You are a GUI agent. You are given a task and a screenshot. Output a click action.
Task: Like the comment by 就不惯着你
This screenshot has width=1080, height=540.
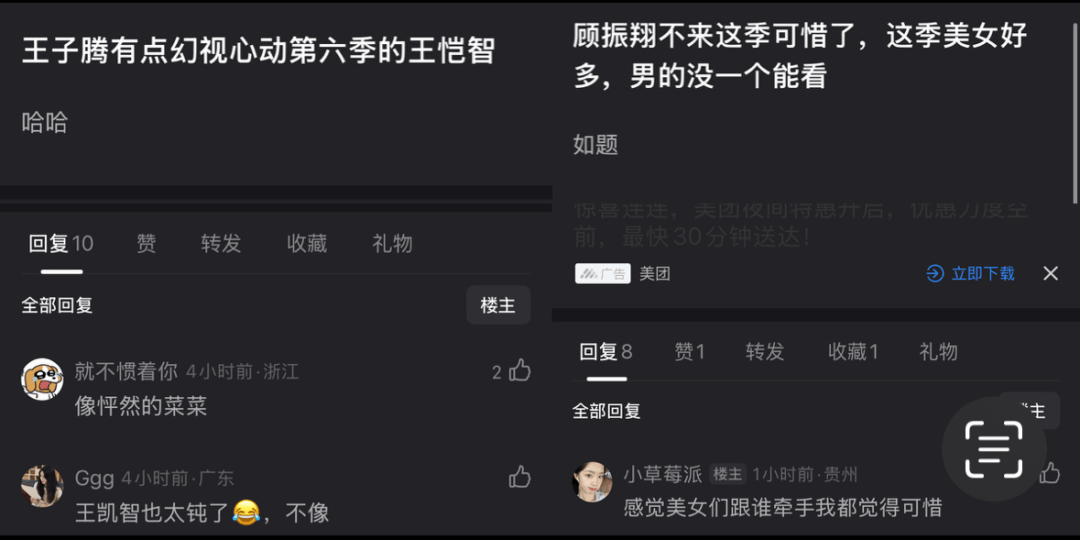(x=520, y=371)
